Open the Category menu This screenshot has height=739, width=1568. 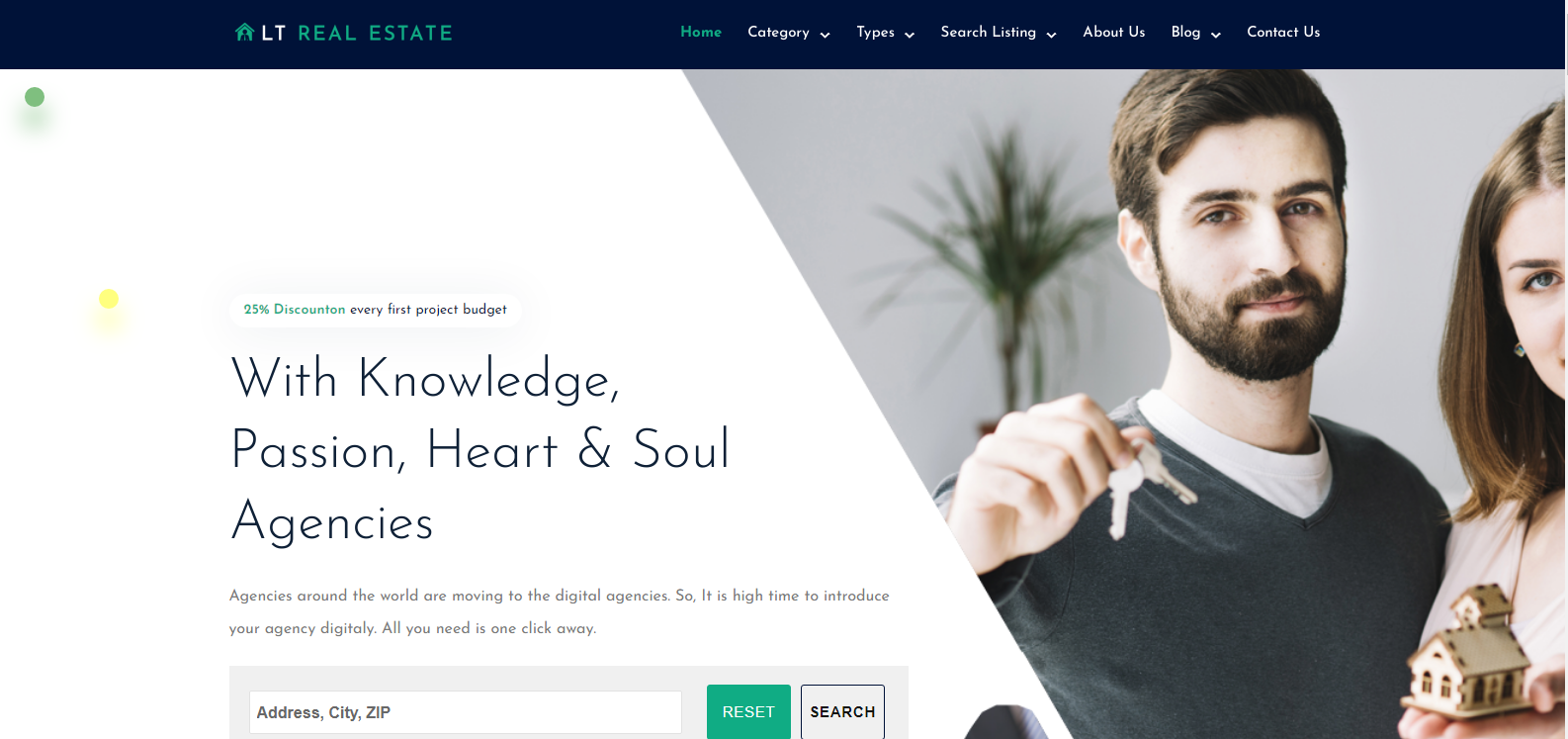778,32
